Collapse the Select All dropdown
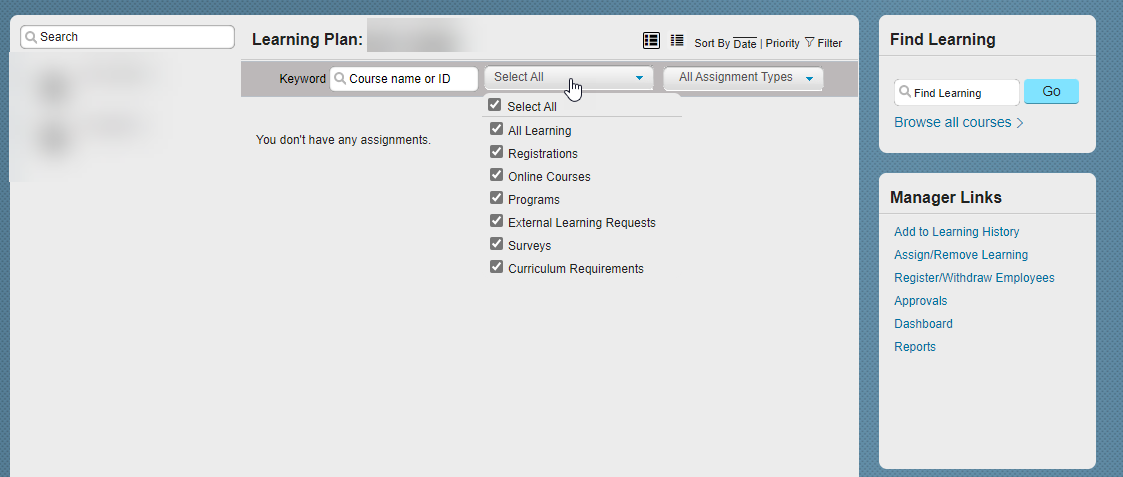Viewport: 1123px width, 477px height. point(569,77)
